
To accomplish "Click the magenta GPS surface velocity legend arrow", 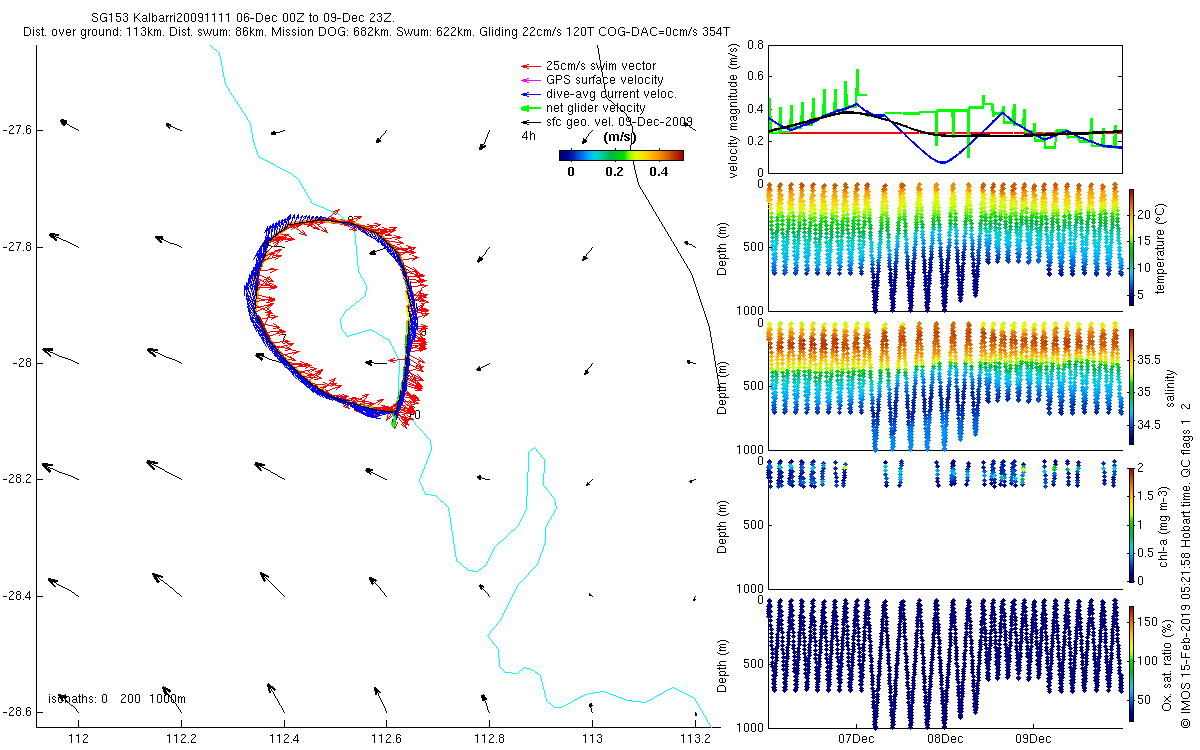I will coord(531,80).
